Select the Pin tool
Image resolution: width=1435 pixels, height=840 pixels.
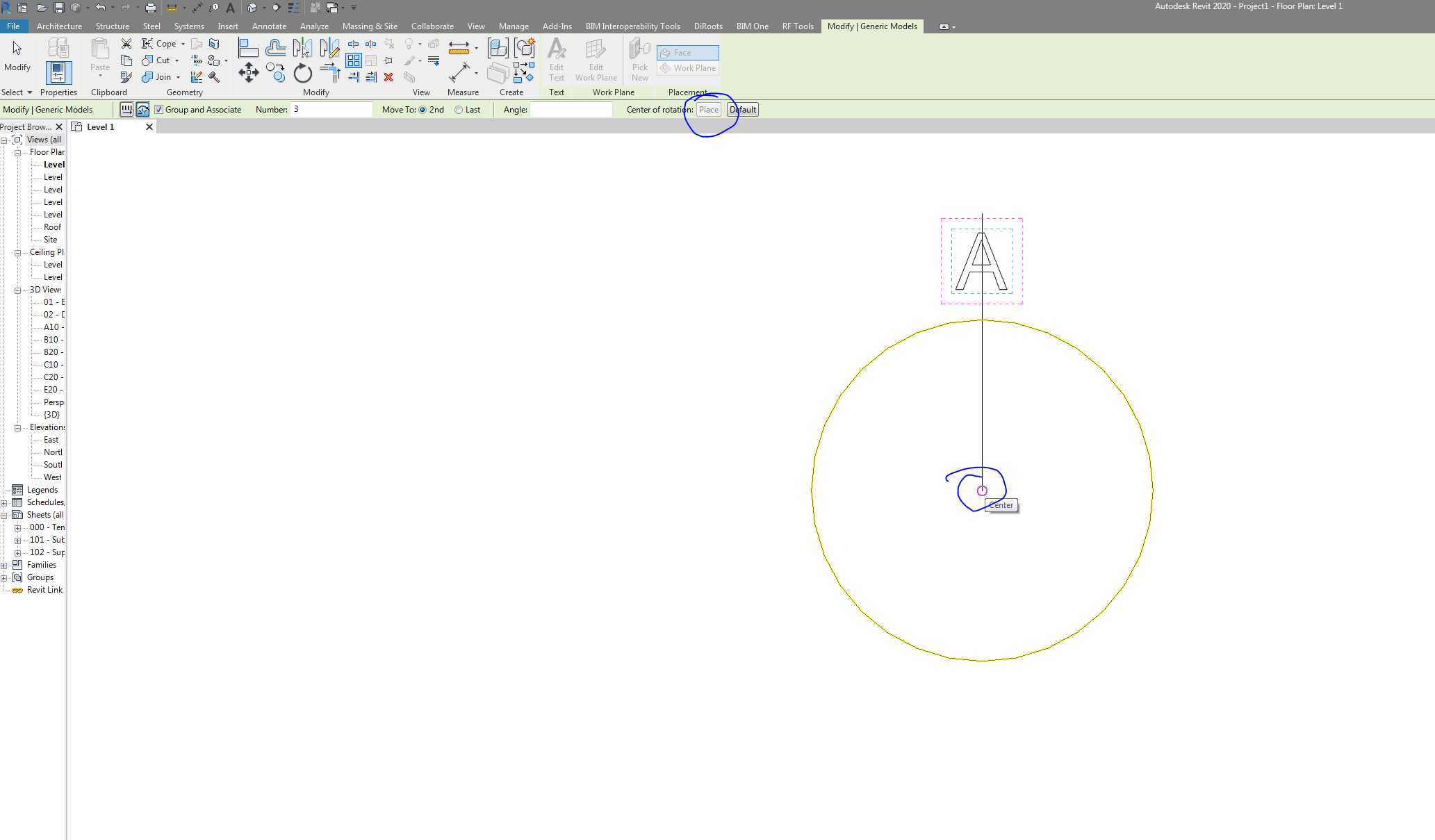[388, 60]
